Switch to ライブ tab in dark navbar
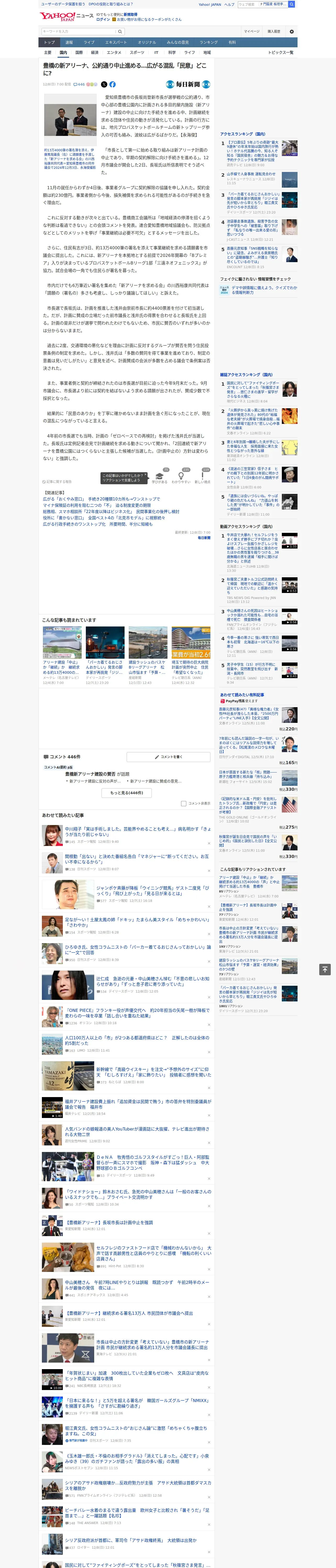Viewport: 336px width, 1568px height. coord(89,43)
